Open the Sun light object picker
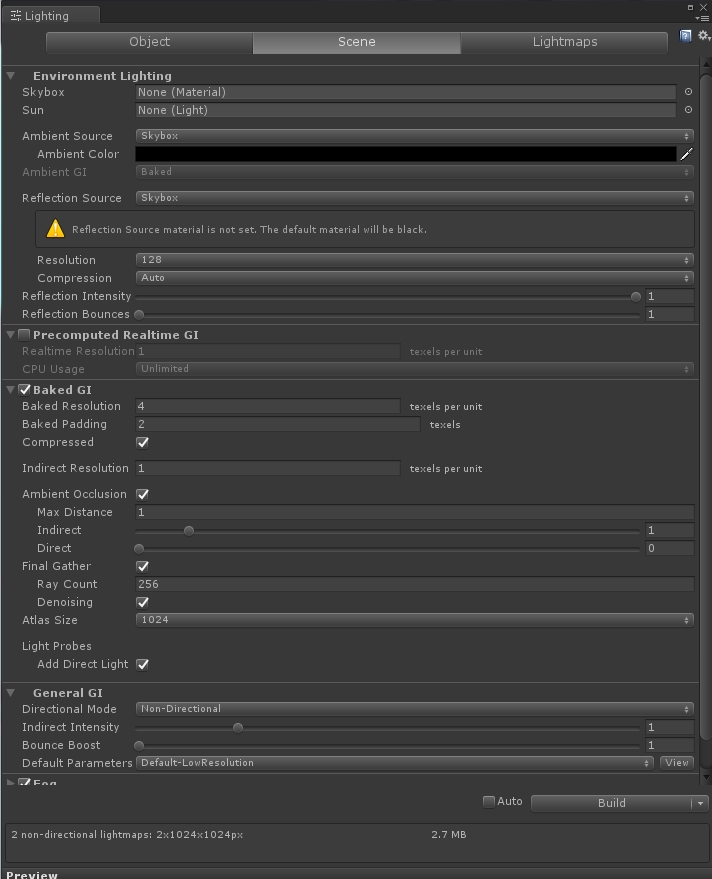 coord(688,110)
